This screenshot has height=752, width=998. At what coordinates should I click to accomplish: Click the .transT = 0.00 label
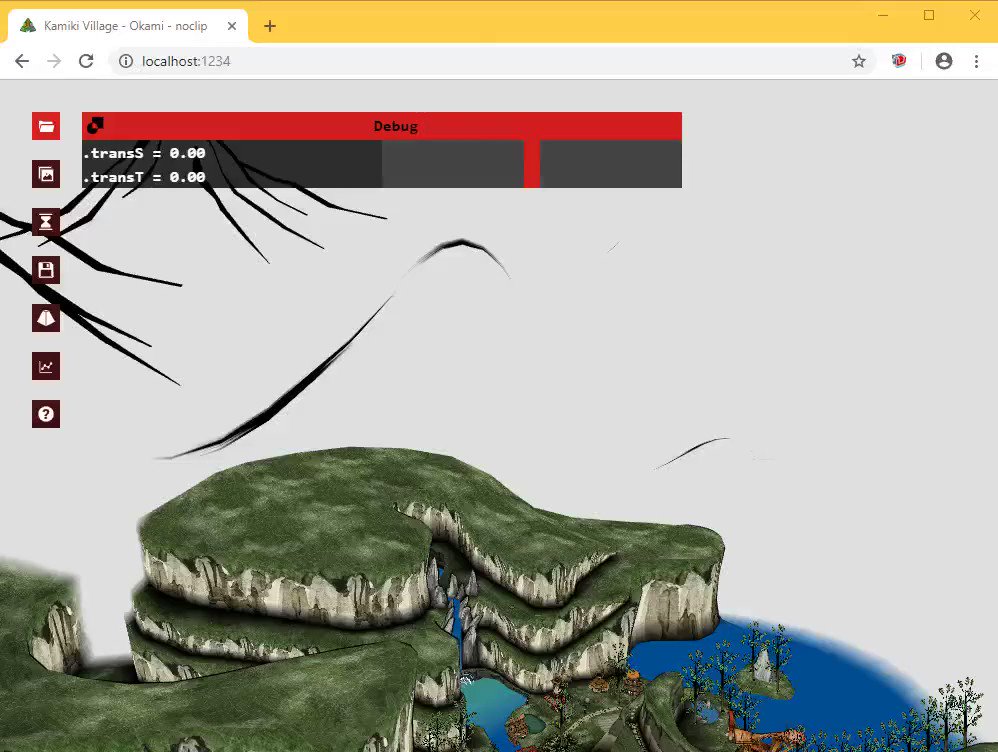point(145,177)
